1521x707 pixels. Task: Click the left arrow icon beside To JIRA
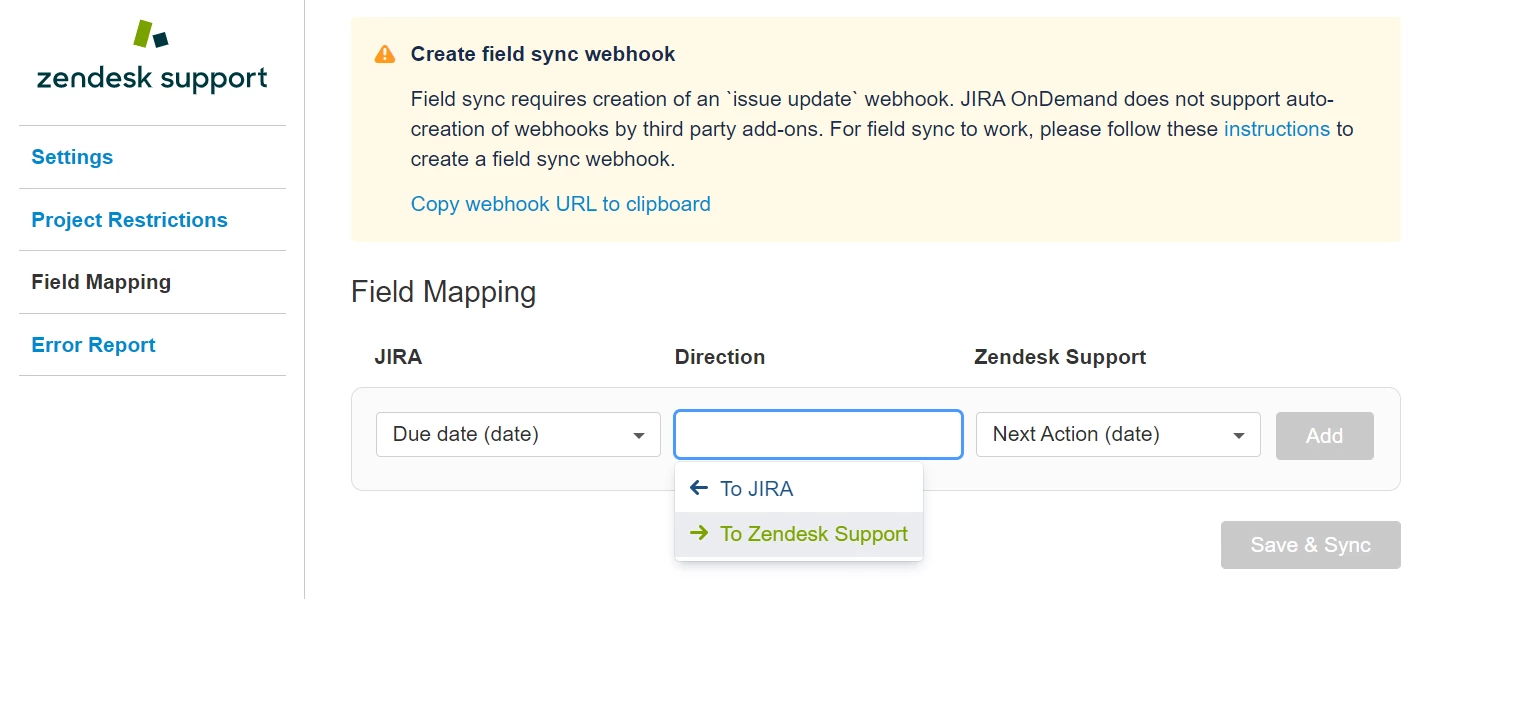coord(699,488)
